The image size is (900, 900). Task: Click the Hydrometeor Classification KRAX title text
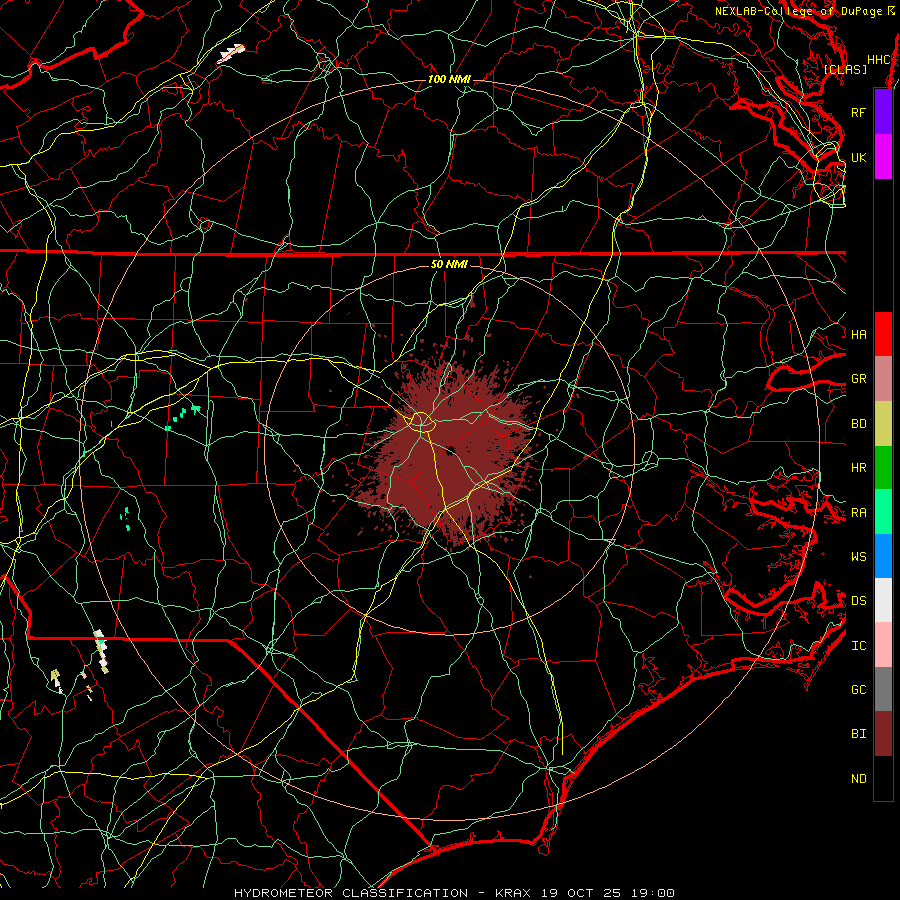(x=454, y=893)
